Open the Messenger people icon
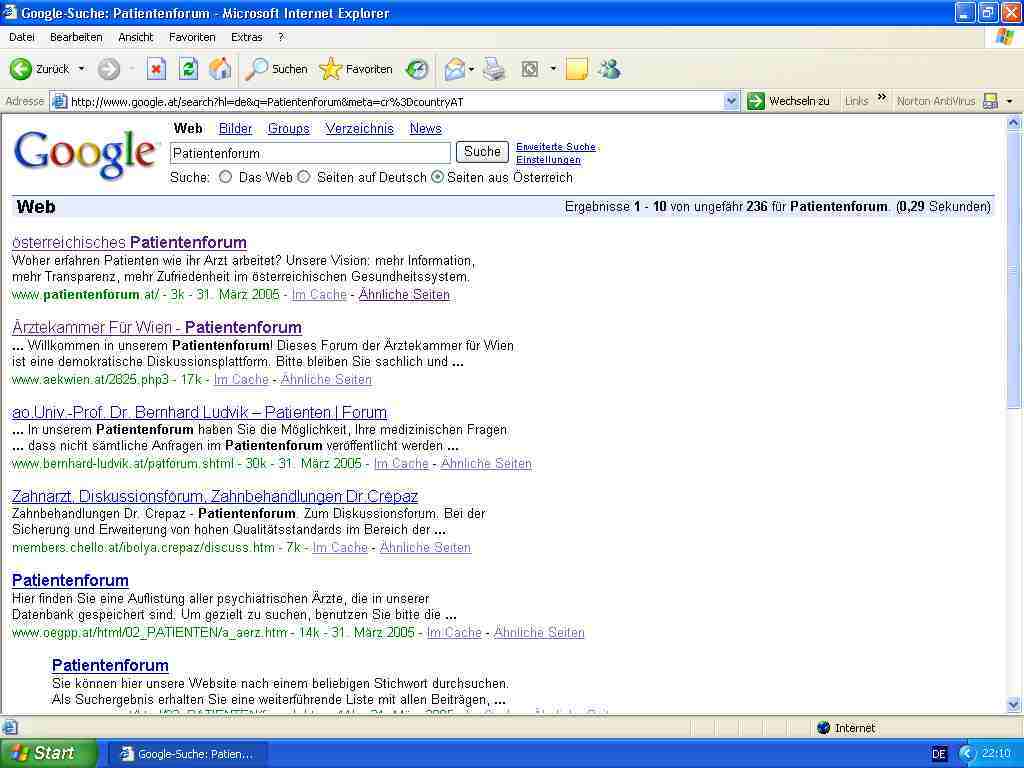This screenshot has height=768, width=1024. 609,69
